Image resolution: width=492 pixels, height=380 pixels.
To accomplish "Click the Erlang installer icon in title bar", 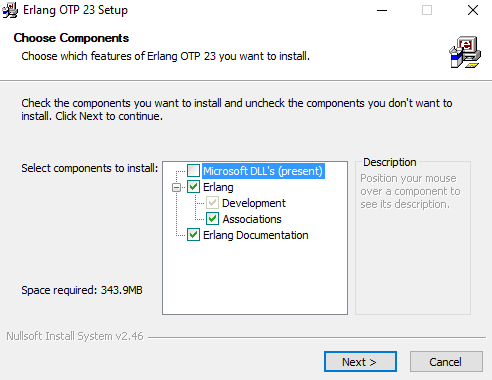I will [x=10, y=10].
